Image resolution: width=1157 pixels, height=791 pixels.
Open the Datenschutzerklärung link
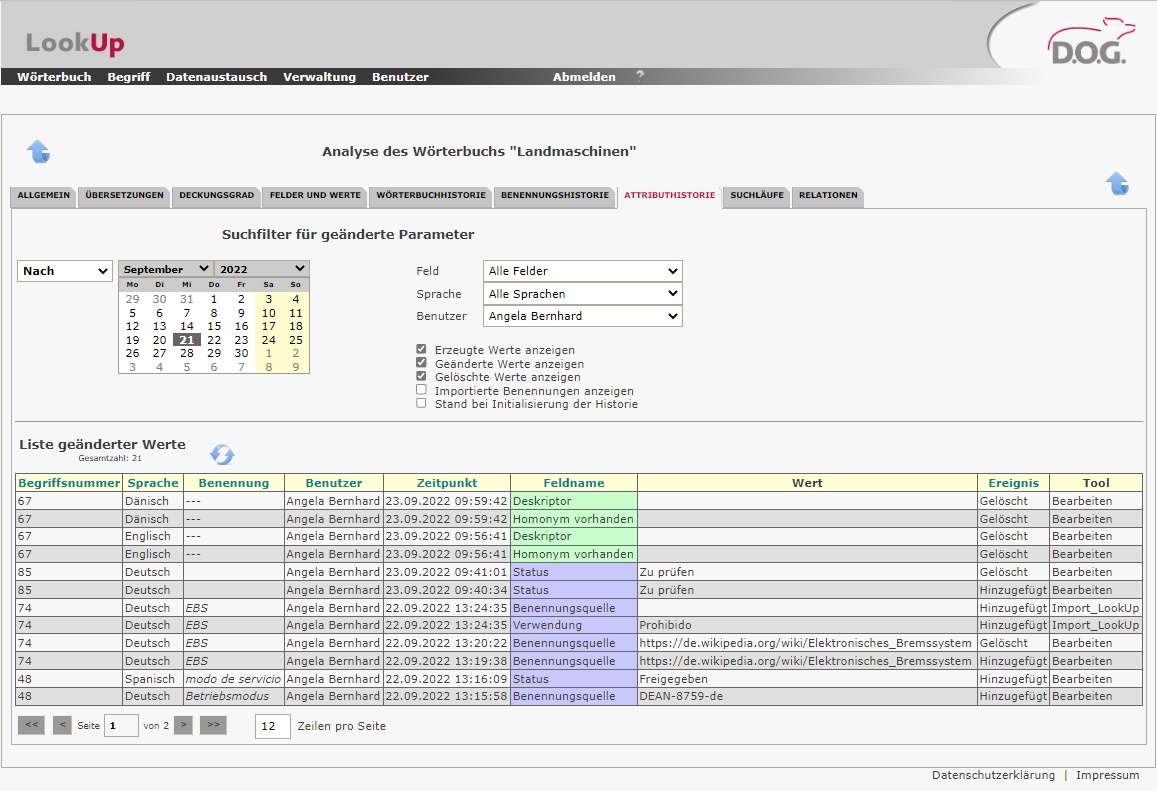click(993, 775)
